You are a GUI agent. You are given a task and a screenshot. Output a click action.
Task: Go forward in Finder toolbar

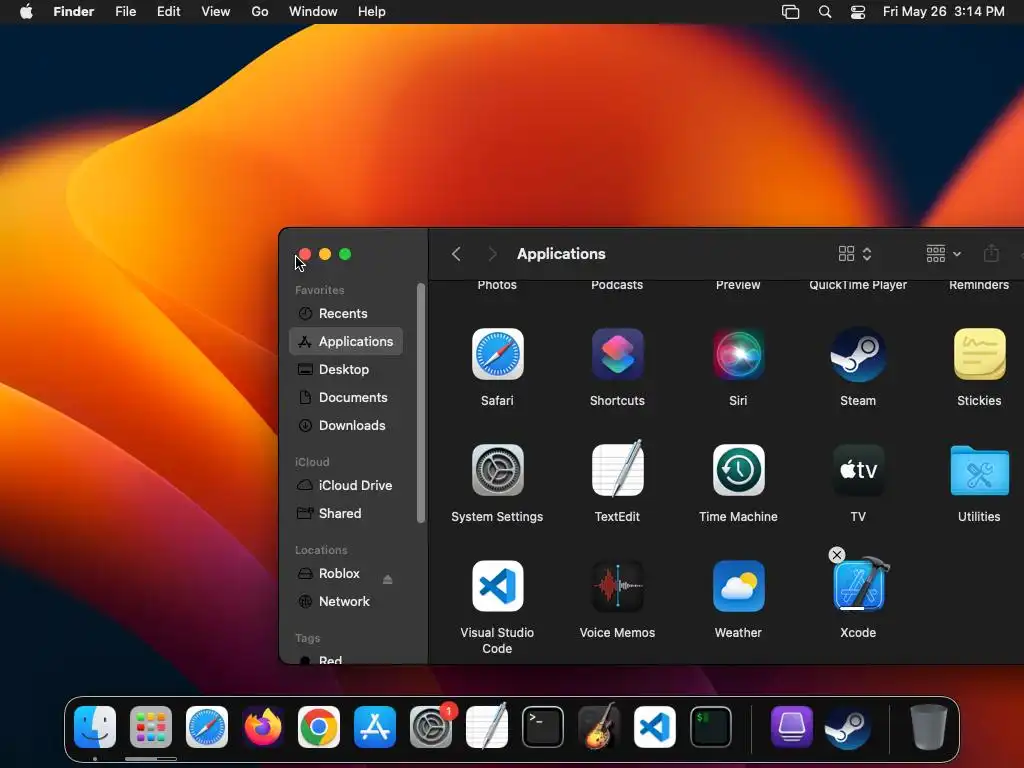tap(492, 253)
